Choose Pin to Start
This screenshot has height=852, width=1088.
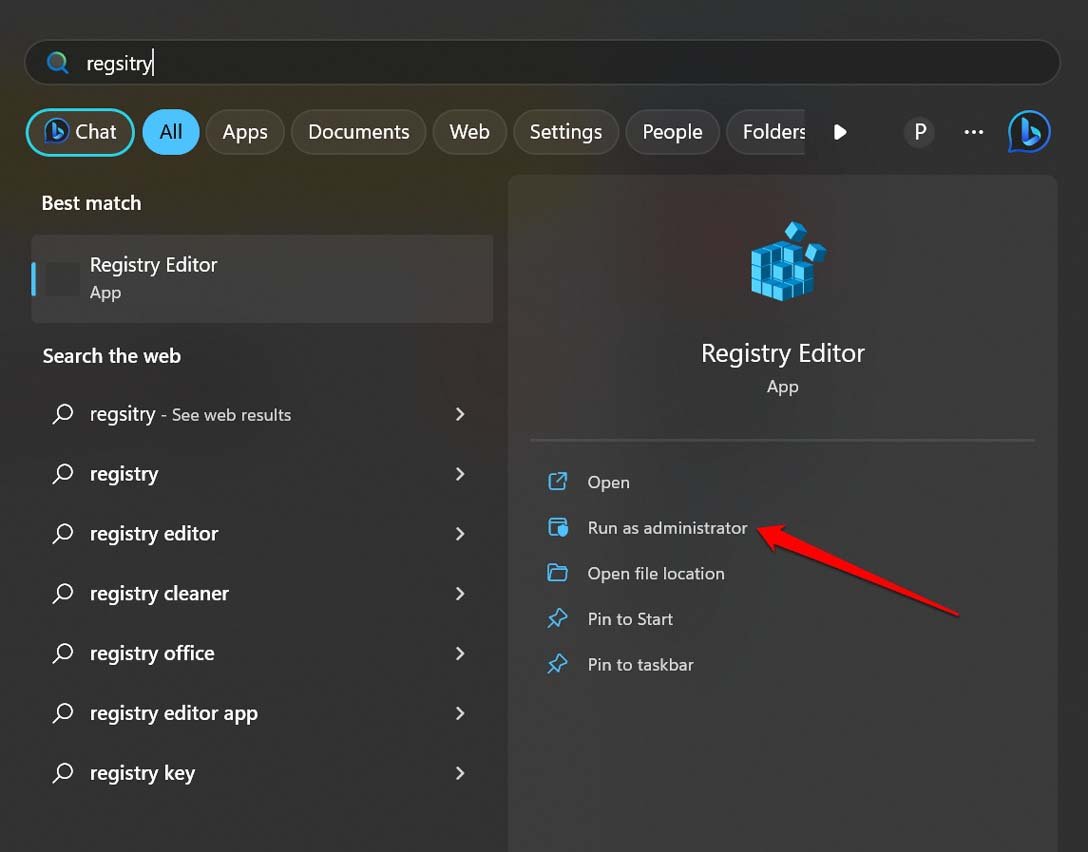(x=630, y=619)
